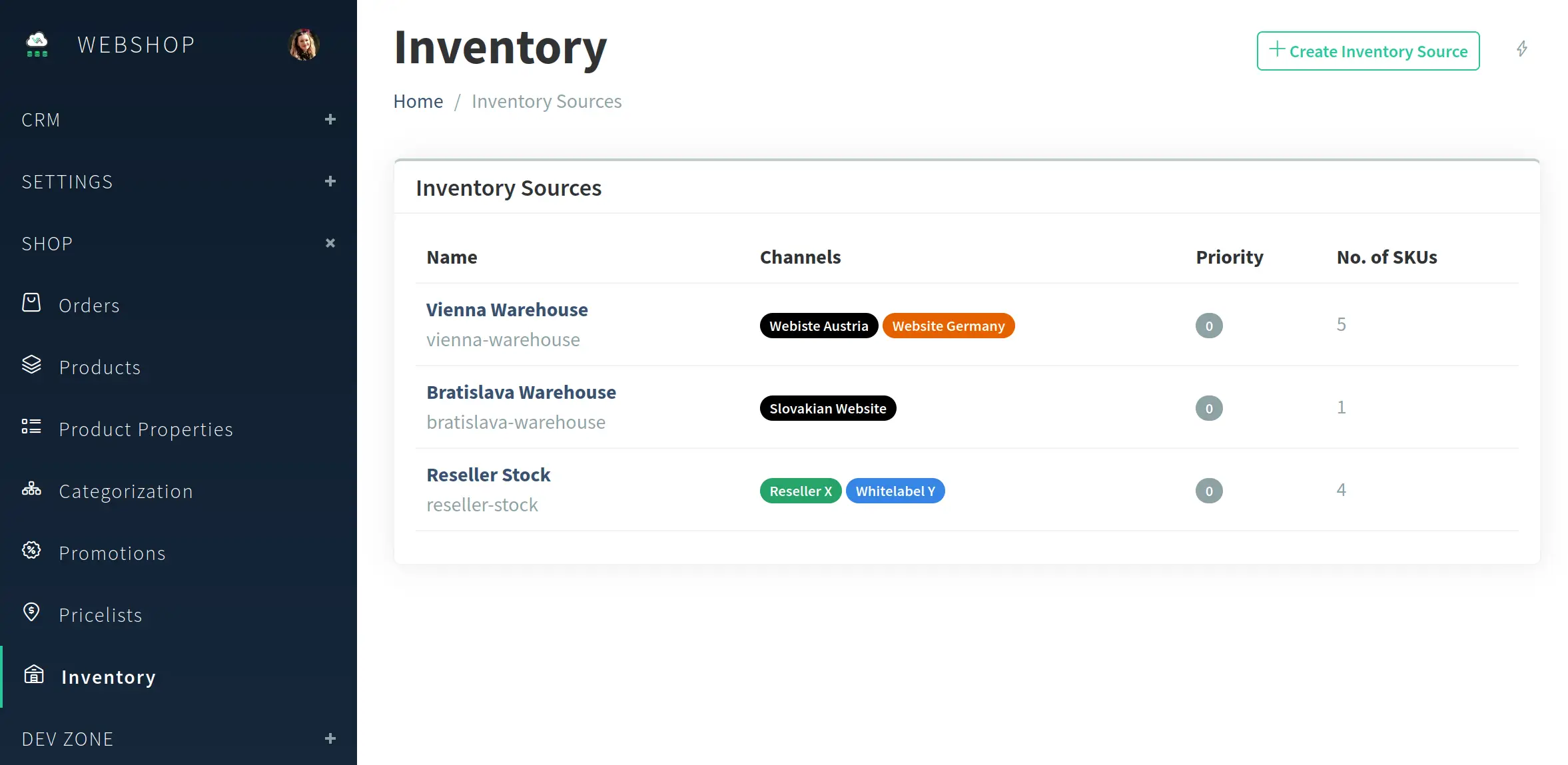Click the Reseller Stock inventory source
The image size is (1568, 765).
pos(488,474)
